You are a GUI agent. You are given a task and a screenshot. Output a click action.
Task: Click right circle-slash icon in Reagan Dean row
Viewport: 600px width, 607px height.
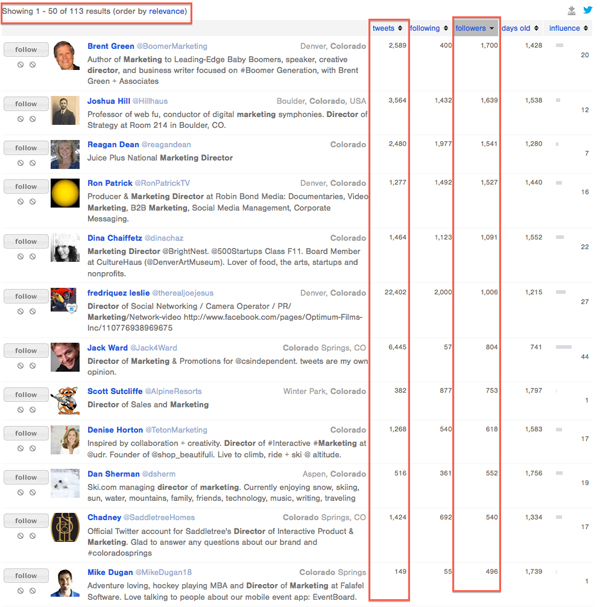click(x=33, y=163)
